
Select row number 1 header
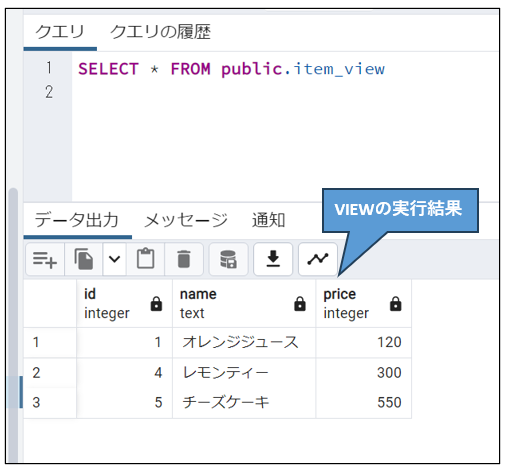(x=50, y=343)
